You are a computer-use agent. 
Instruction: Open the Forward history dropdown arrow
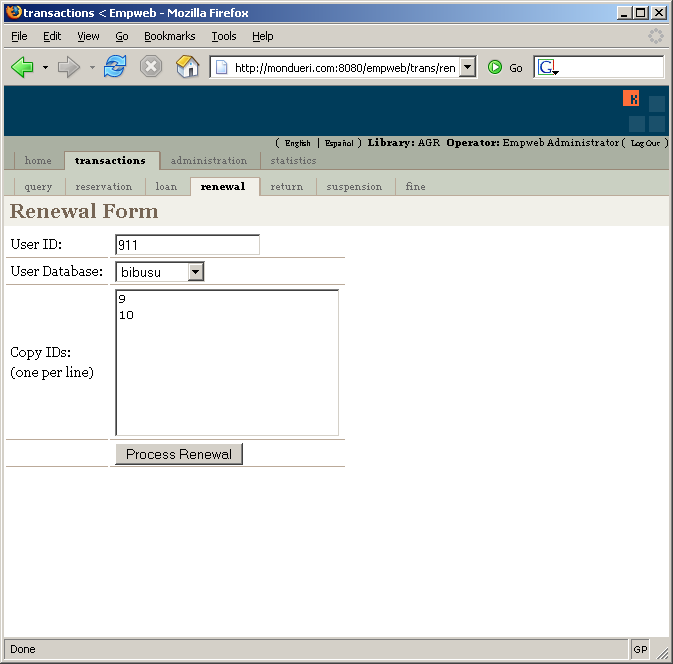92,67
